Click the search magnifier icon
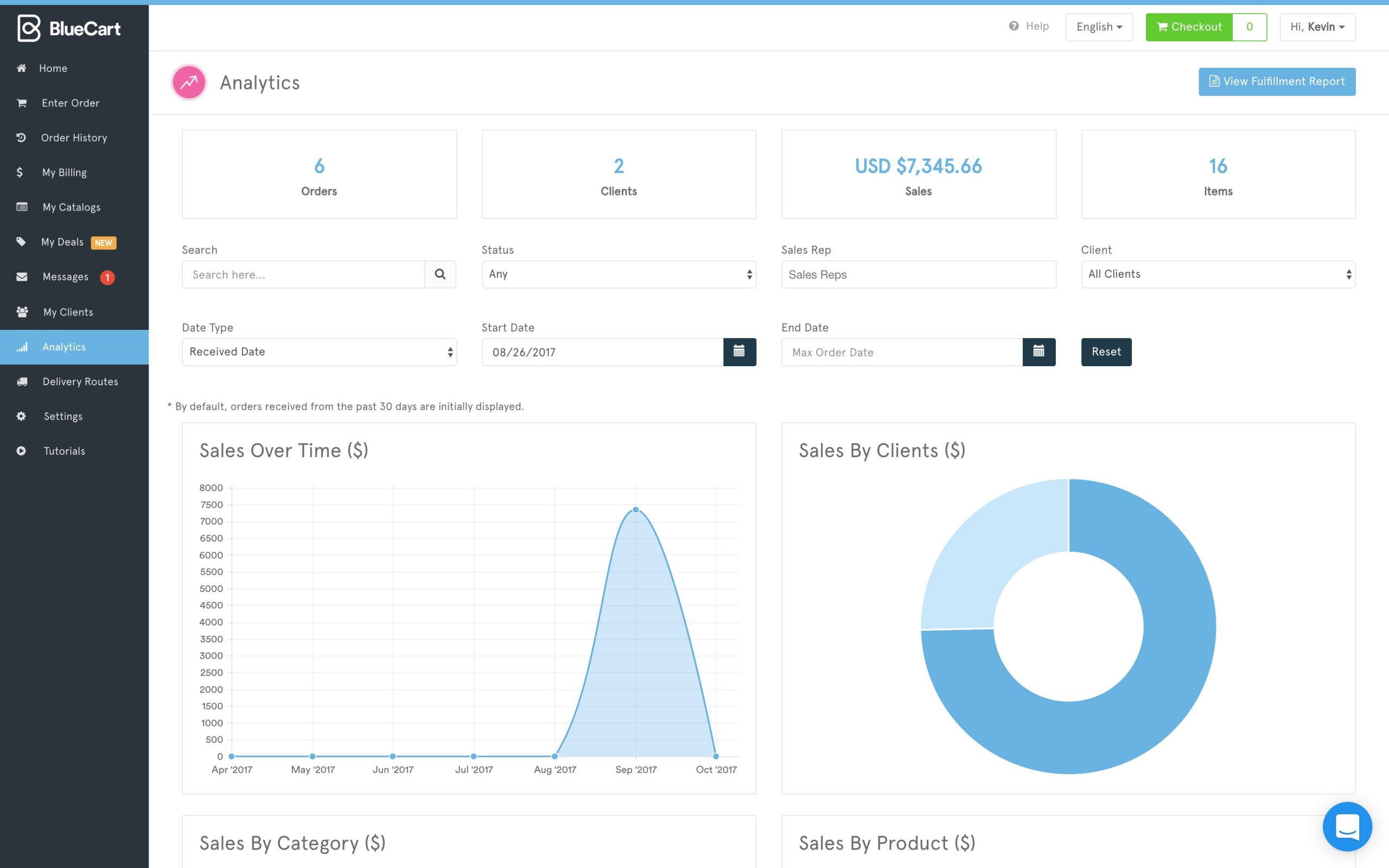1389x868 pixels. click(439, 274)
